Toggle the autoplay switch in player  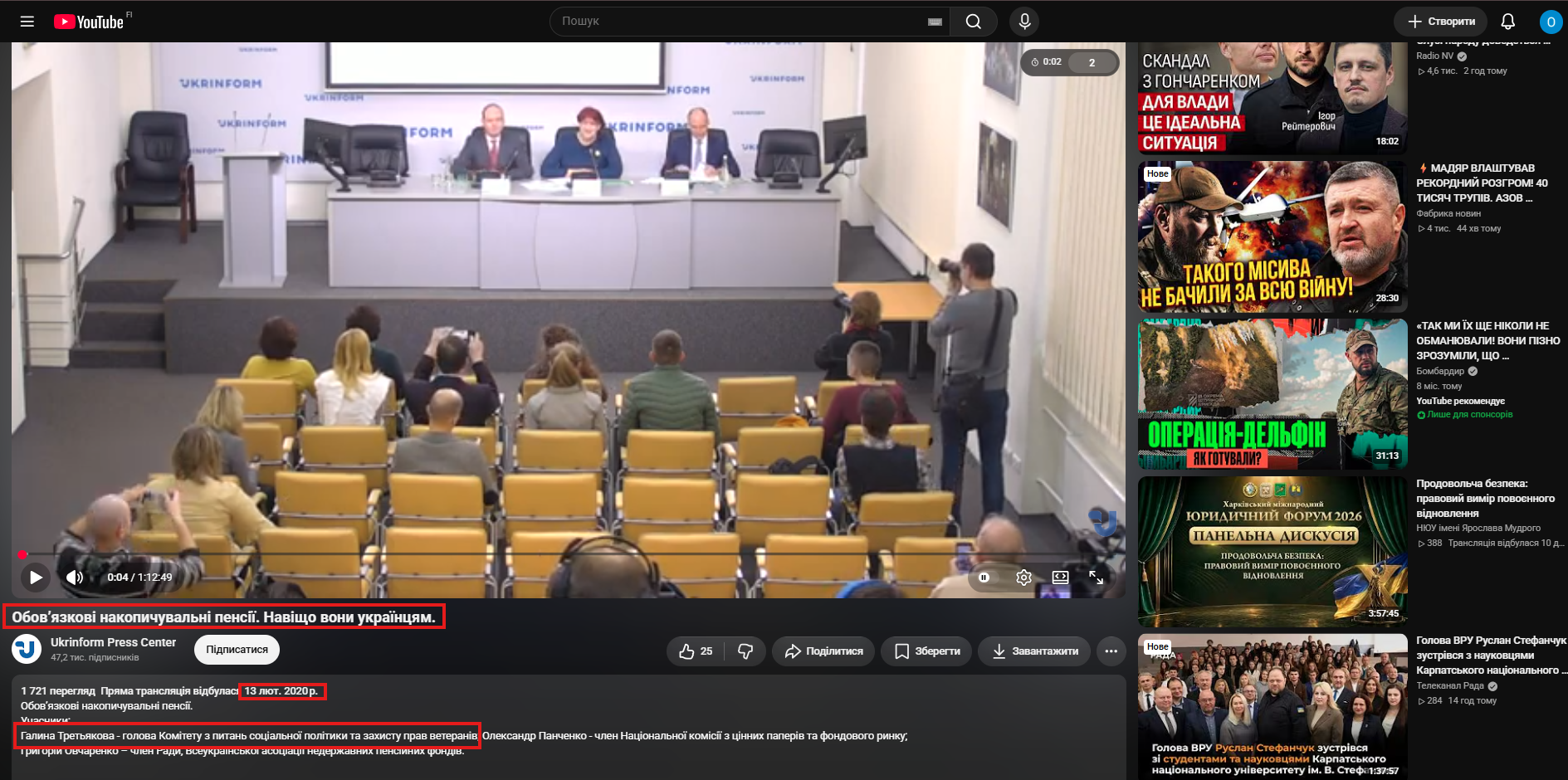tap(984, 578)
